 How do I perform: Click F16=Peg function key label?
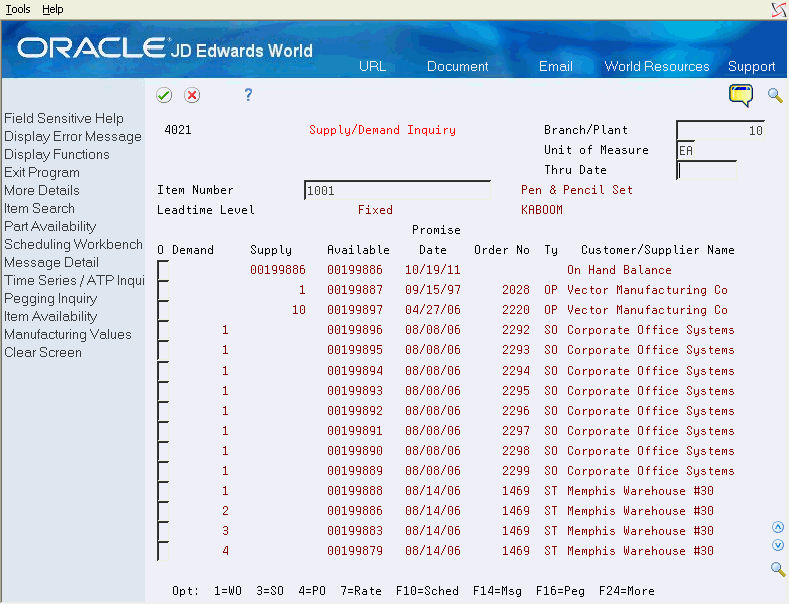click(x=560, y=591)
